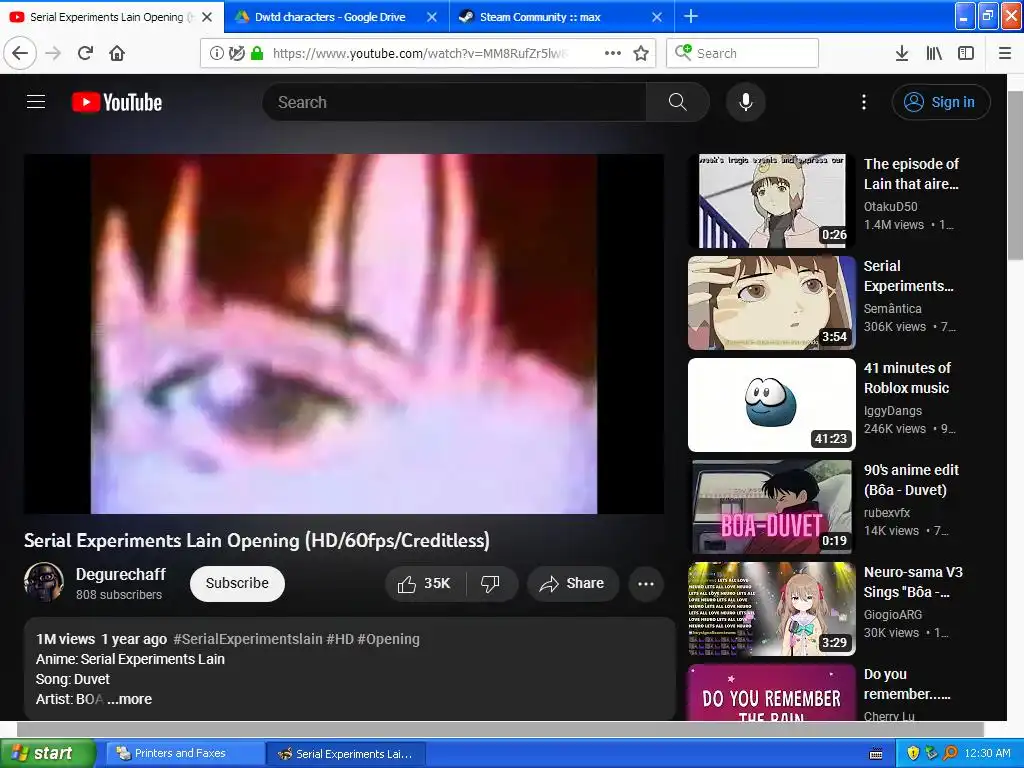Open title "41 minutes of Roblox music"
The image size is (1024, 768).
pos(907,377)
